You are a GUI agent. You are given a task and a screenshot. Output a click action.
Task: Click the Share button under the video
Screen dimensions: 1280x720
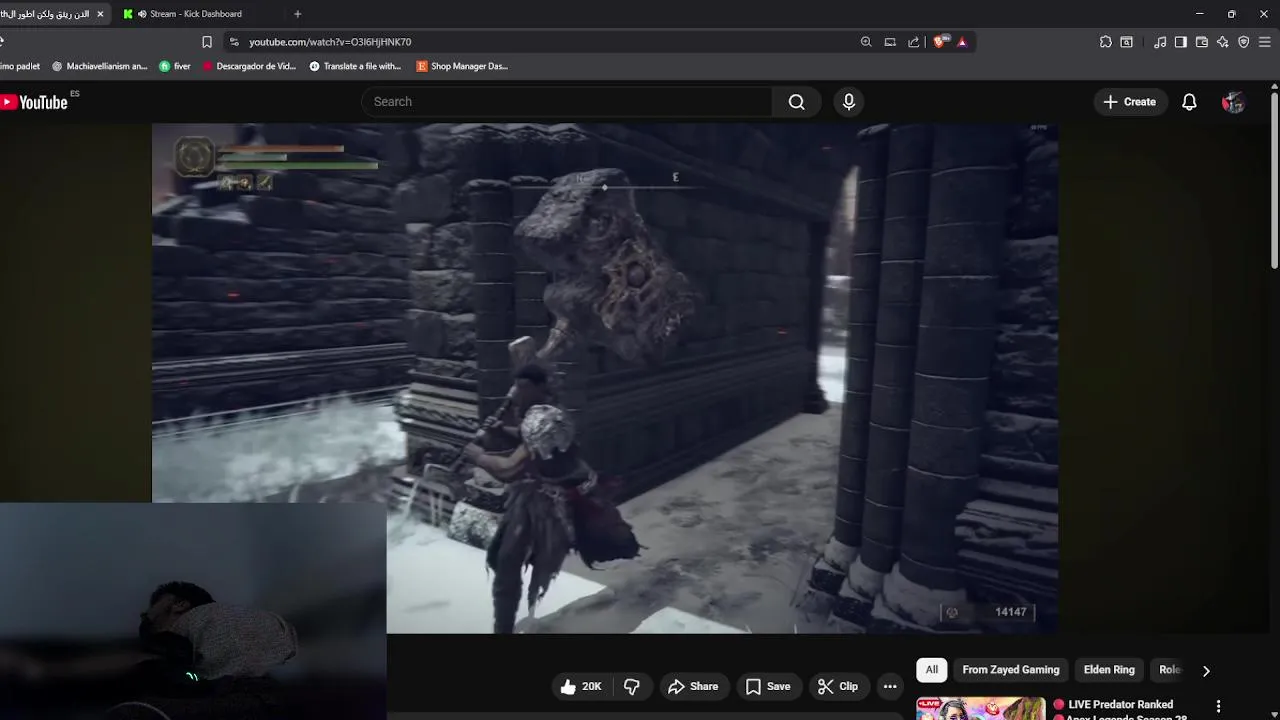coord(693,686)
